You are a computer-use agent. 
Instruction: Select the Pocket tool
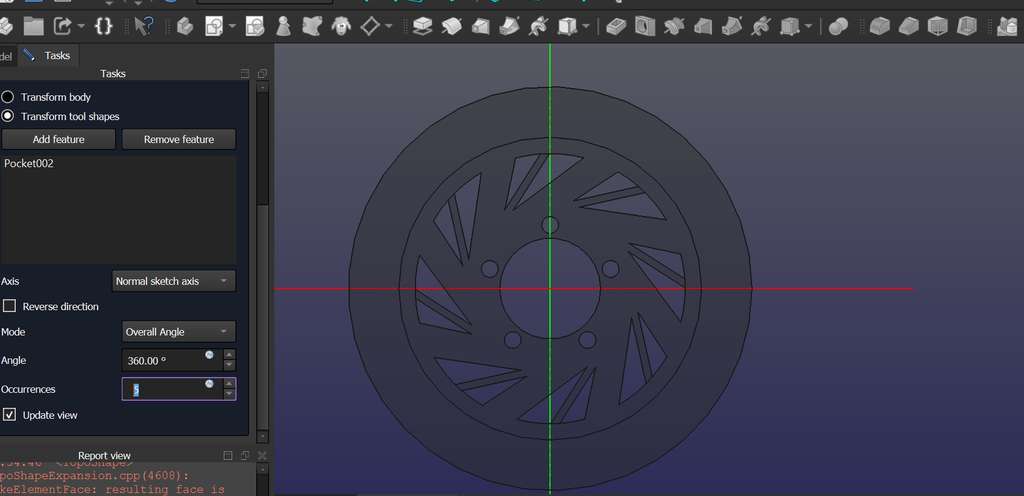(616, 26)
